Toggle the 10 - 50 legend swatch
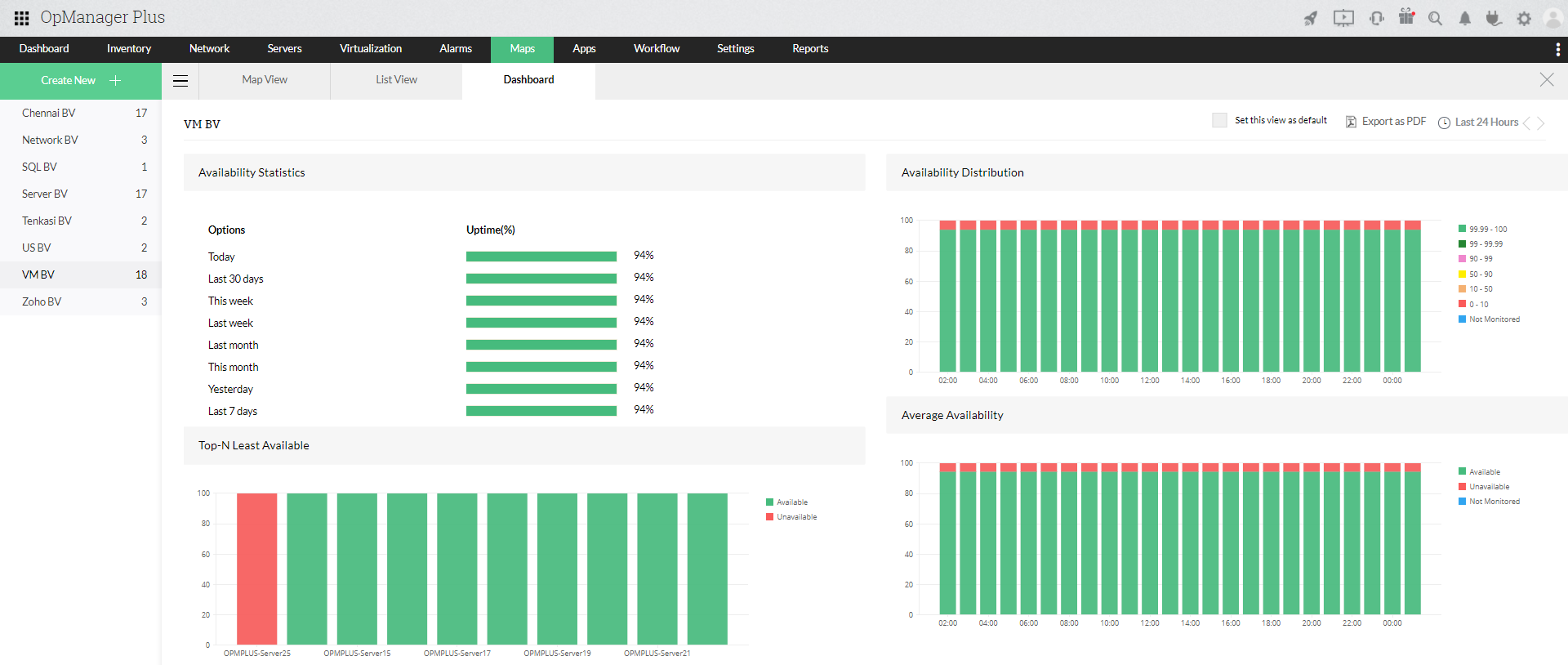 pos(1462,289)
